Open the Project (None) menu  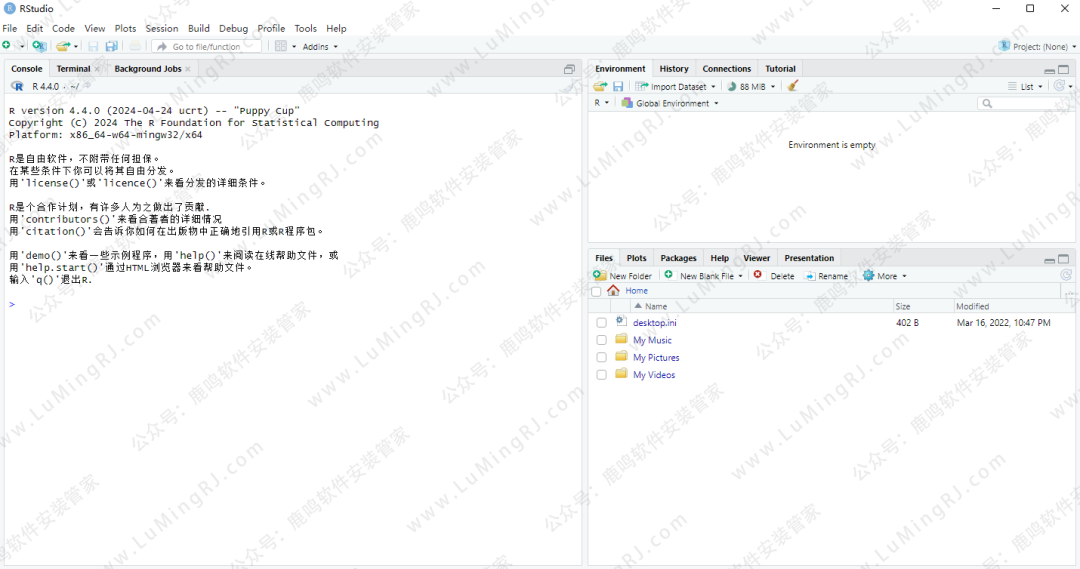pyautogui.click(x=1037, y=46)
